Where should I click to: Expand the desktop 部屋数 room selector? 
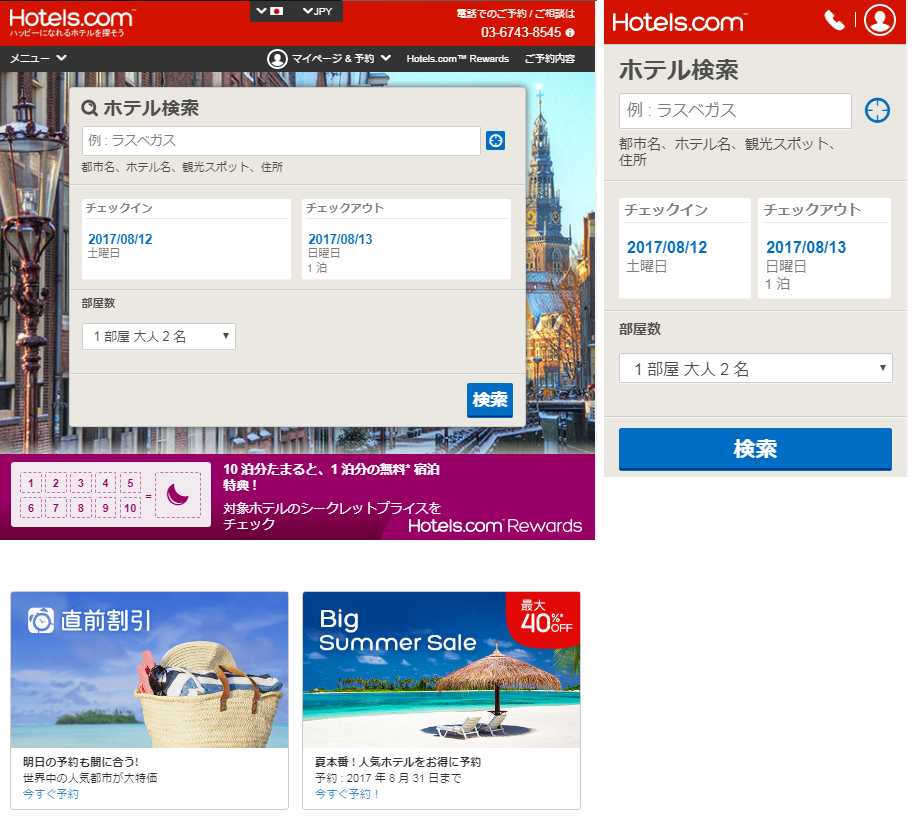[158, 337]
